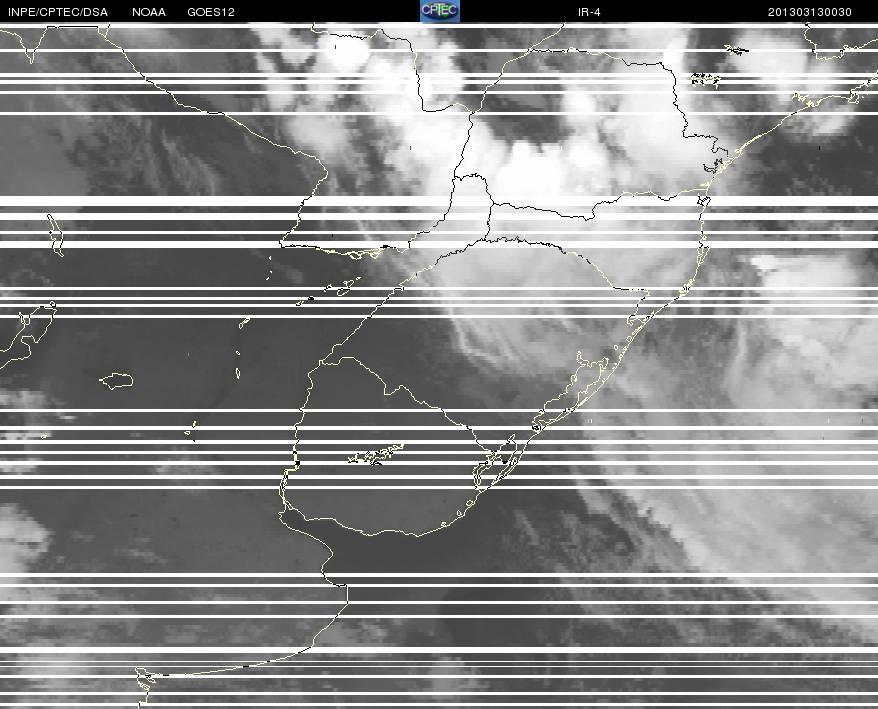Select the IR-4 channel label
Screen dimensions: 878x709
(589, 12)
